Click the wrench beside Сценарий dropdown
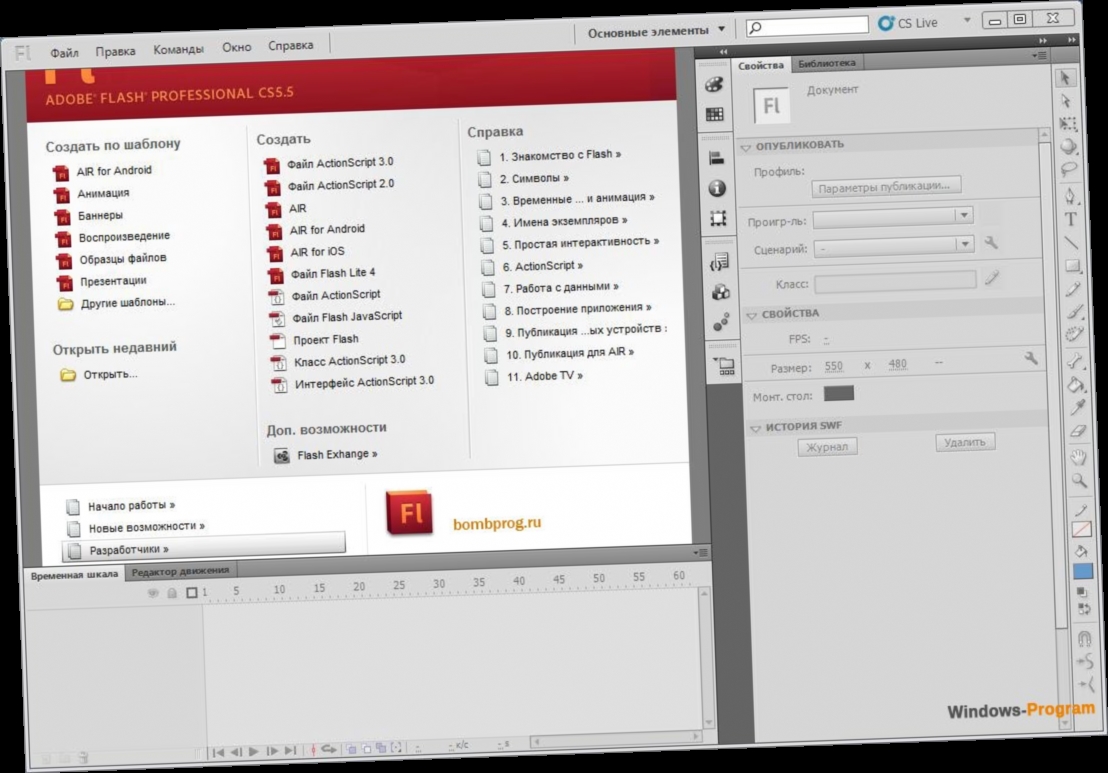Viewport: 1108px width, 773px height. click(991, 243)
